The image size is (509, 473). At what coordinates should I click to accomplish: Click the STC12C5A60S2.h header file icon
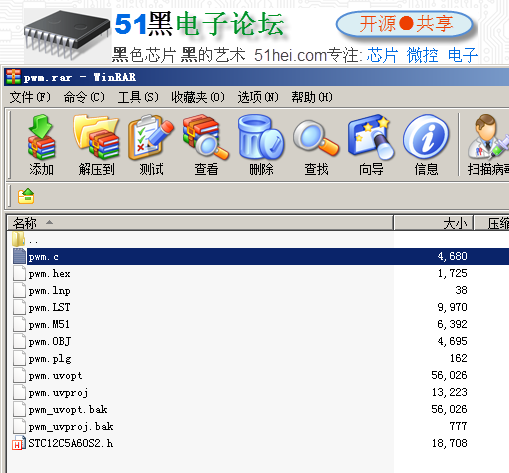click(19, 443)
